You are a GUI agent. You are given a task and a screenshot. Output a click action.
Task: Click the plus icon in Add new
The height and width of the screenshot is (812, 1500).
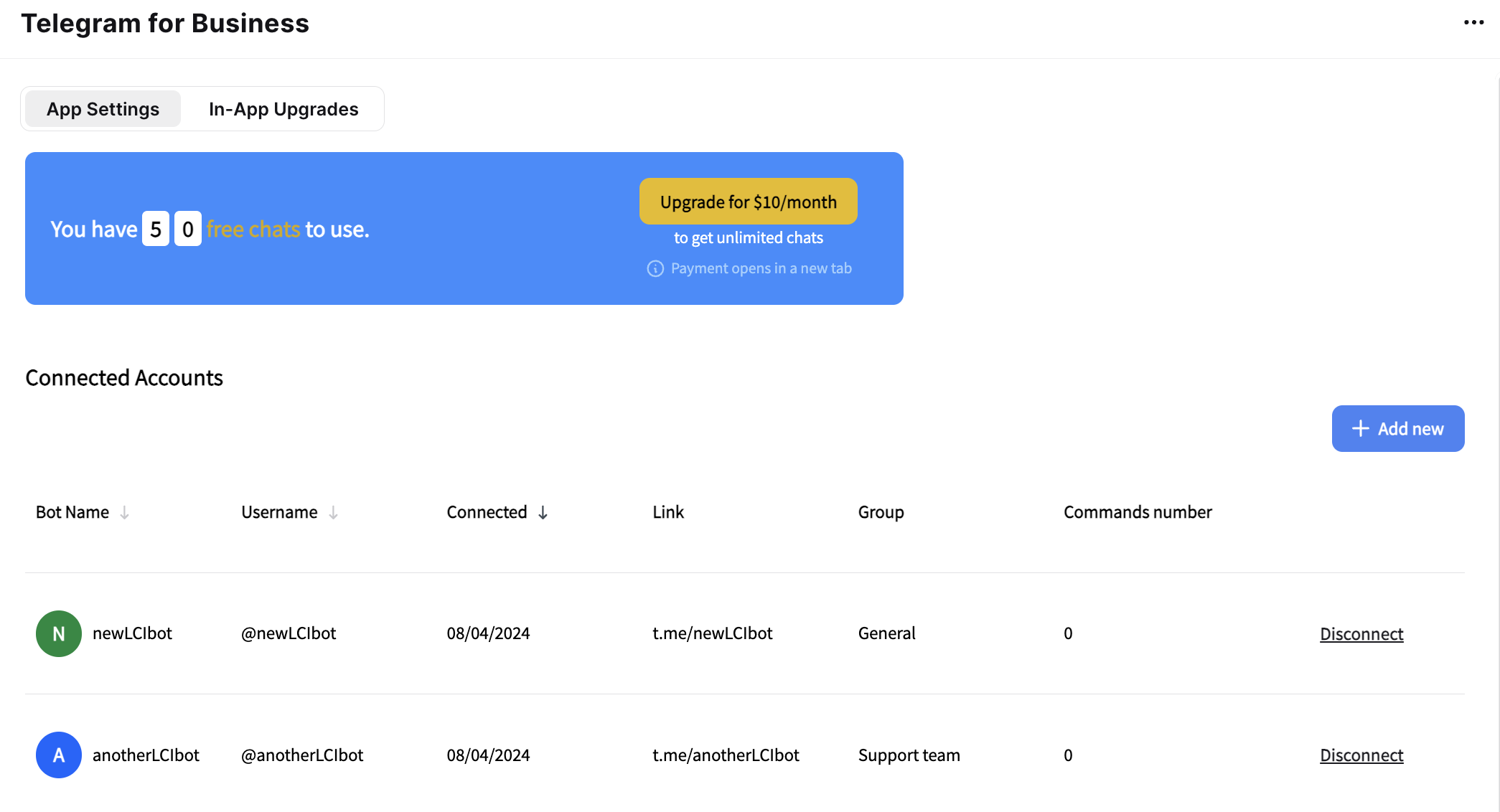(1360, 428)
